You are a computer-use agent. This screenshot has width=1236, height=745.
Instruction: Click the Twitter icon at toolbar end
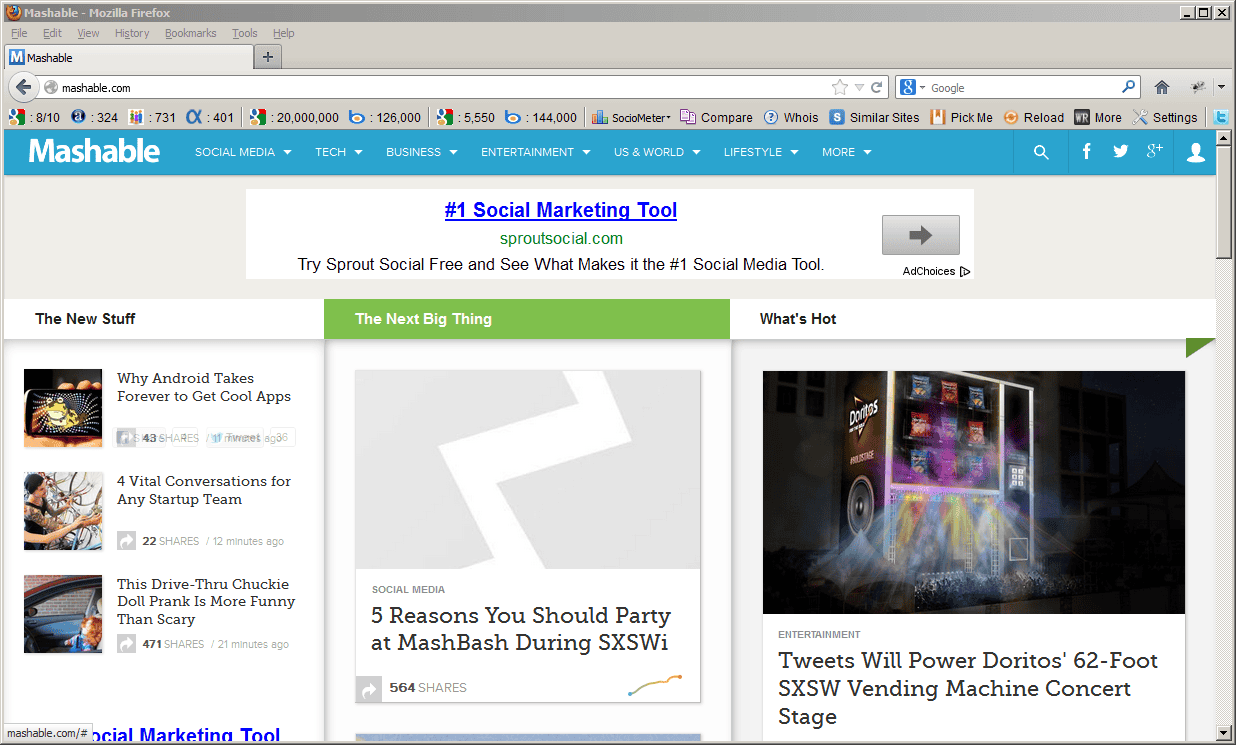click(1221, 117)
